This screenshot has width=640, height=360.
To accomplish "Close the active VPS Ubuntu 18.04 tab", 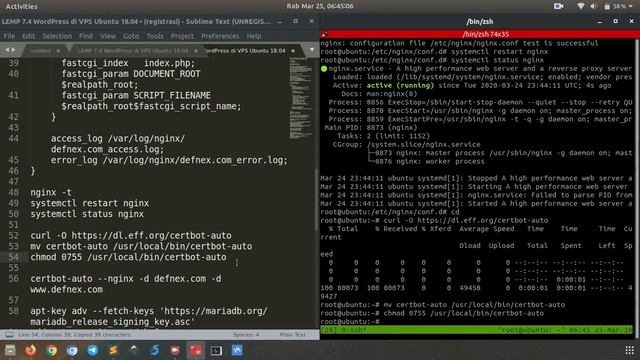I will (x=293, y=51).
